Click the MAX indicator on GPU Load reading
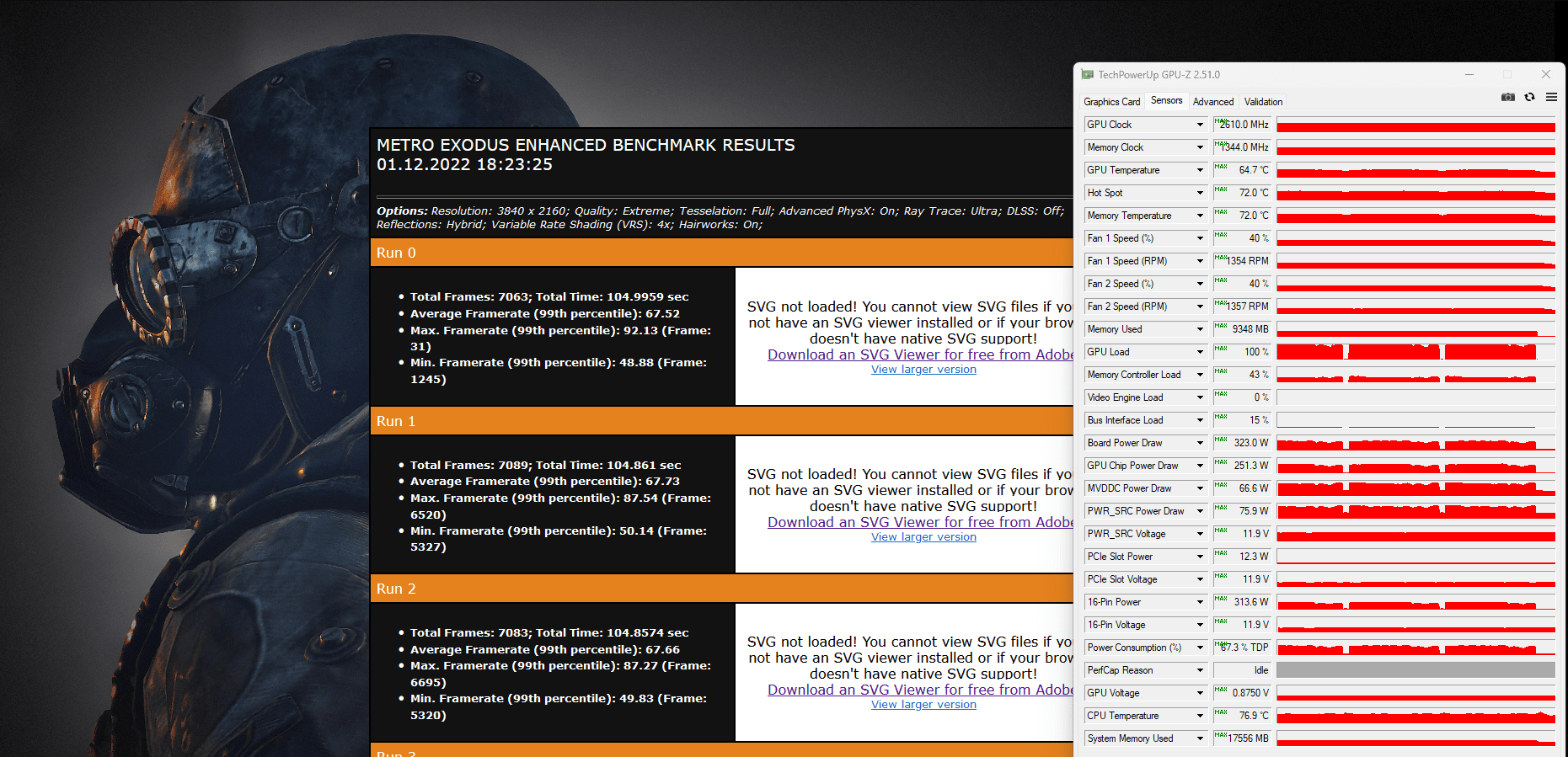This screenshot has width=1568, height=757. [1221, 348]
